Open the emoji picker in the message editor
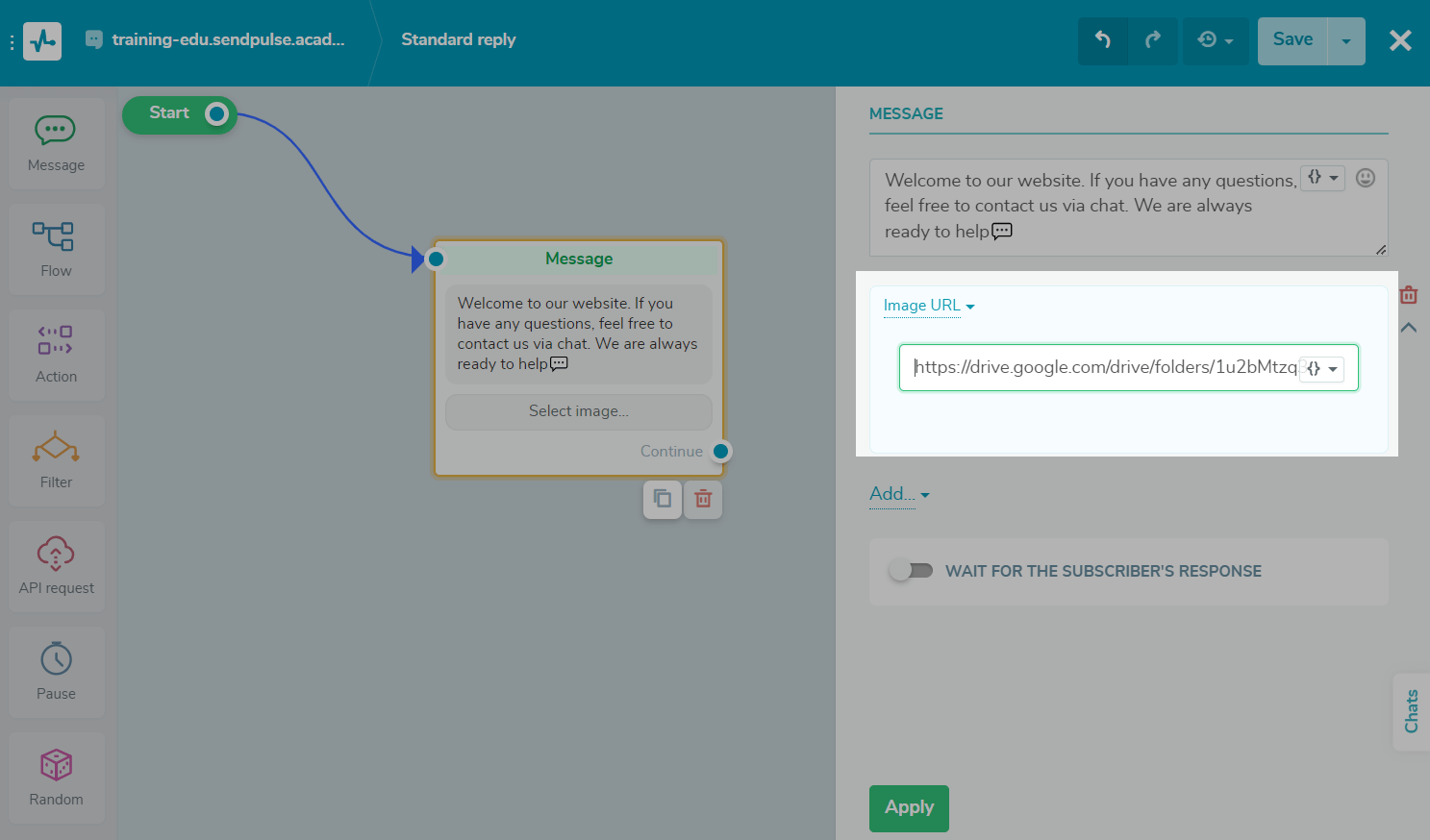The image size is (1430, 840). (x=1365, y=177)
